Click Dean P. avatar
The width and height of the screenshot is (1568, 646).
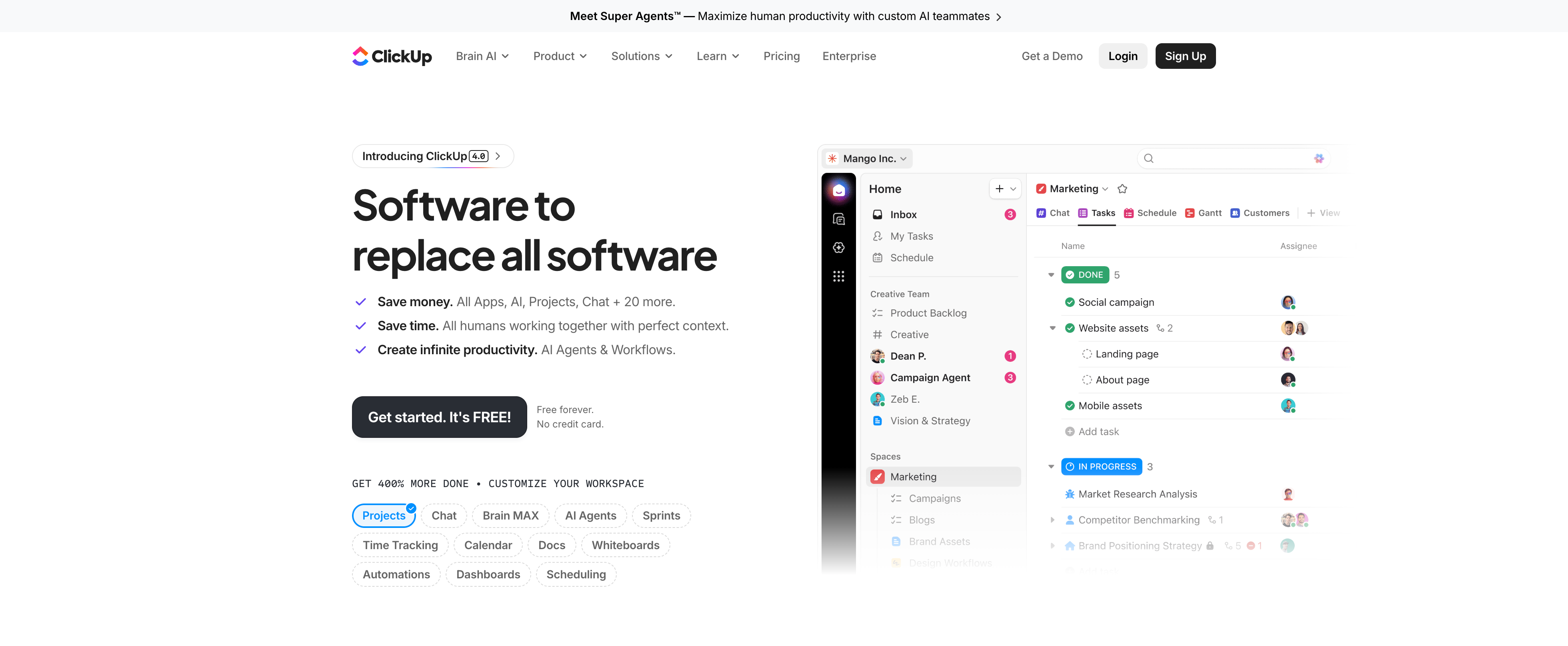877,356
